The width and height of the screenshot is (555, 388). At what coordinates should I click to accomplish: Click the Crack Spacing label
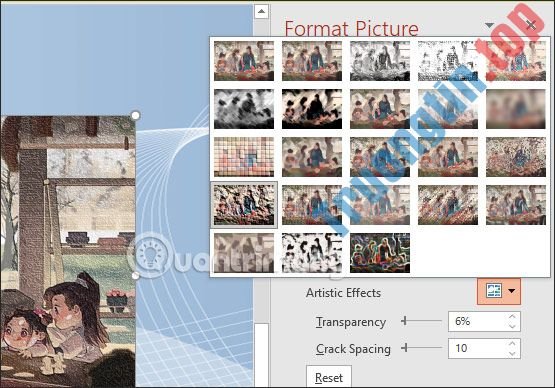click(x=353, y=349)
